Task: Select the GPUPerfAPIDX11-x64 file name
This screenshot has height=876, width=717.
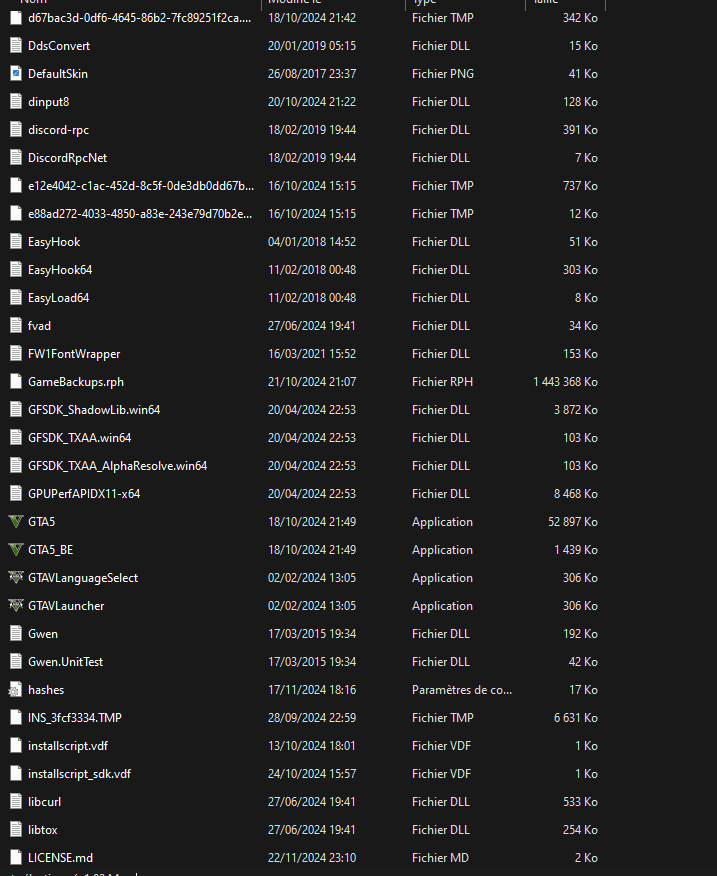Action: click(84, 494)
